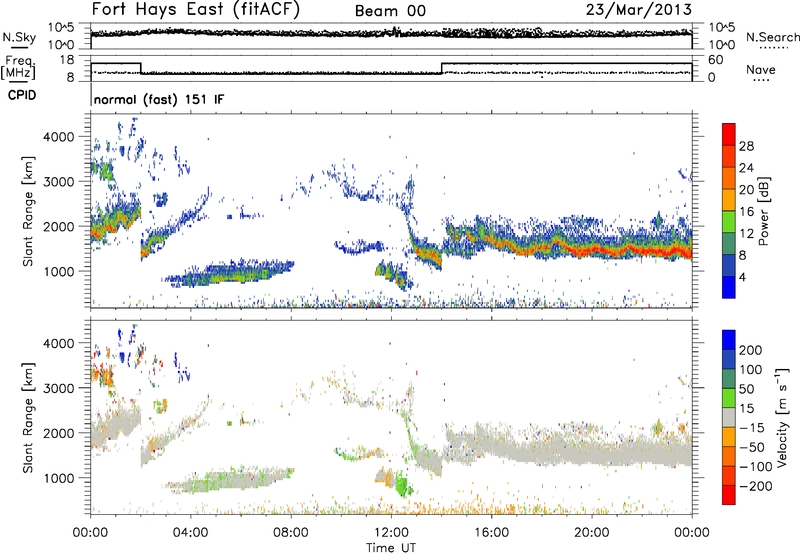The height and width of the screenshot is (554, 800).
Task: Click the blue 200 m/s velocity segment
Action: [729, 340]
